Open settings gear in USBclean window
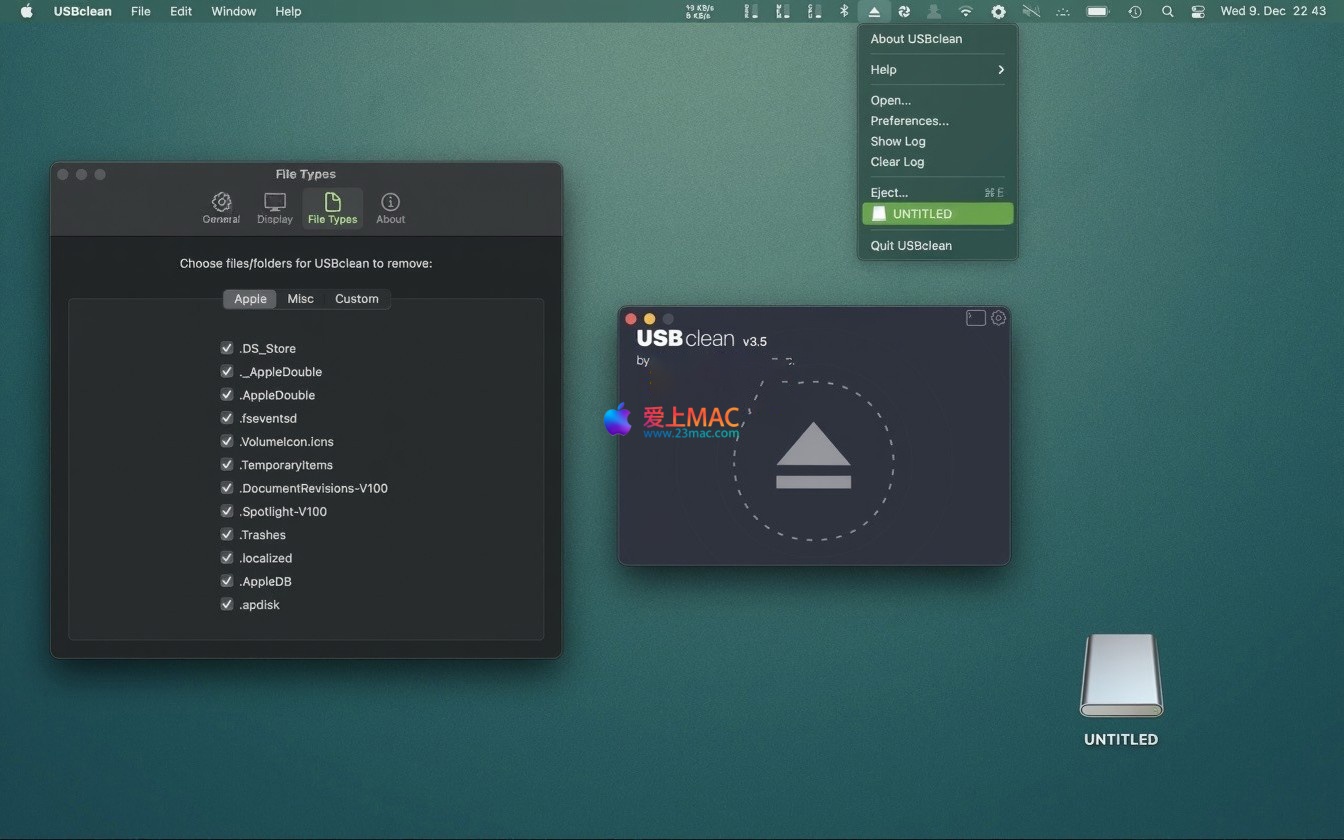 coord(998,318)
